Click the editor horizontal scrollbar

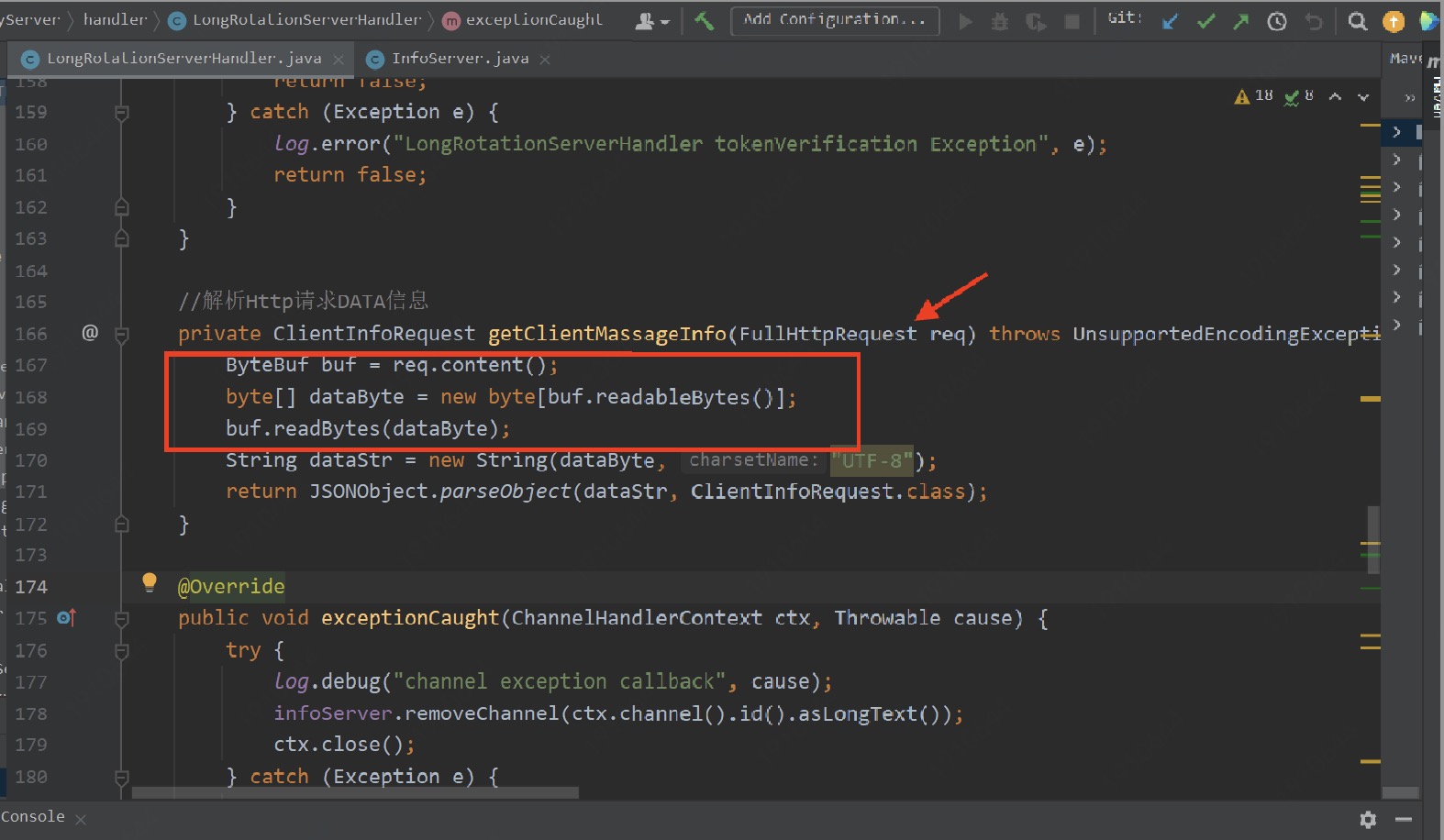[x=355, y=792]
